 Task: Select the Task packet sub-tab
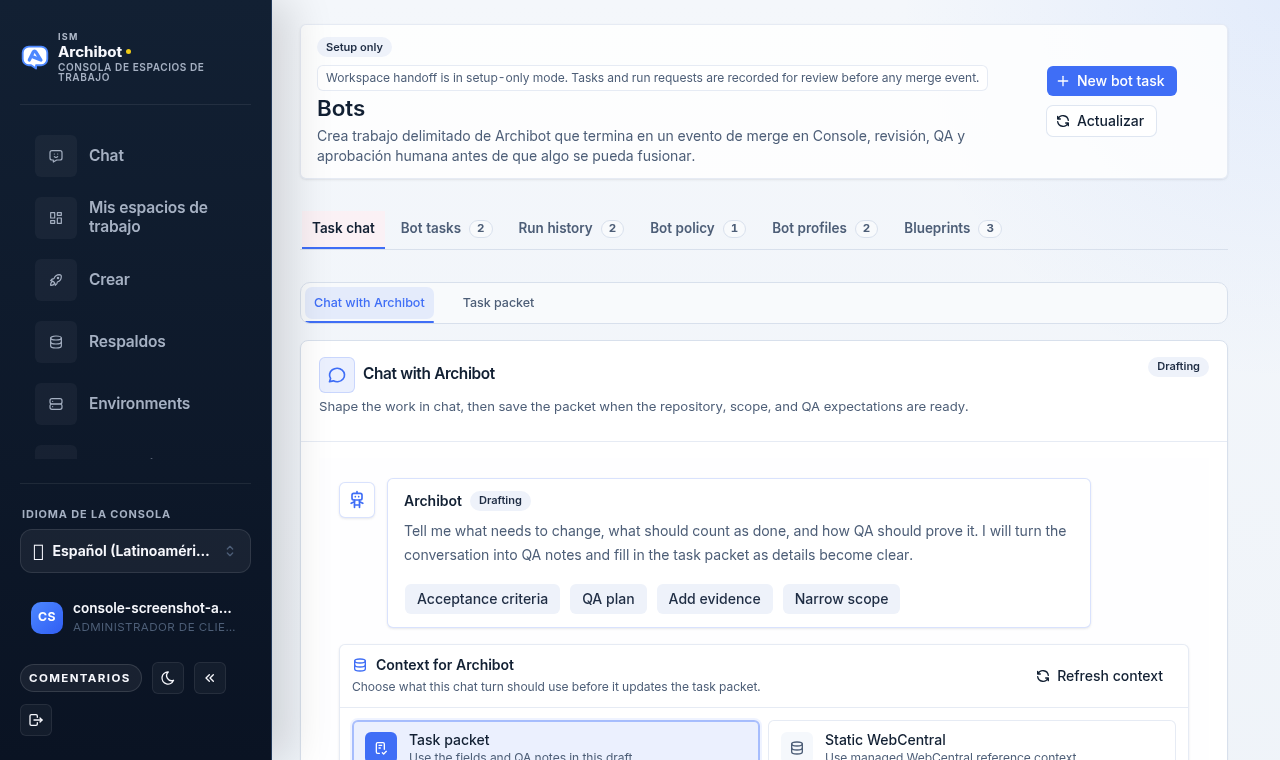coord(498,303)
